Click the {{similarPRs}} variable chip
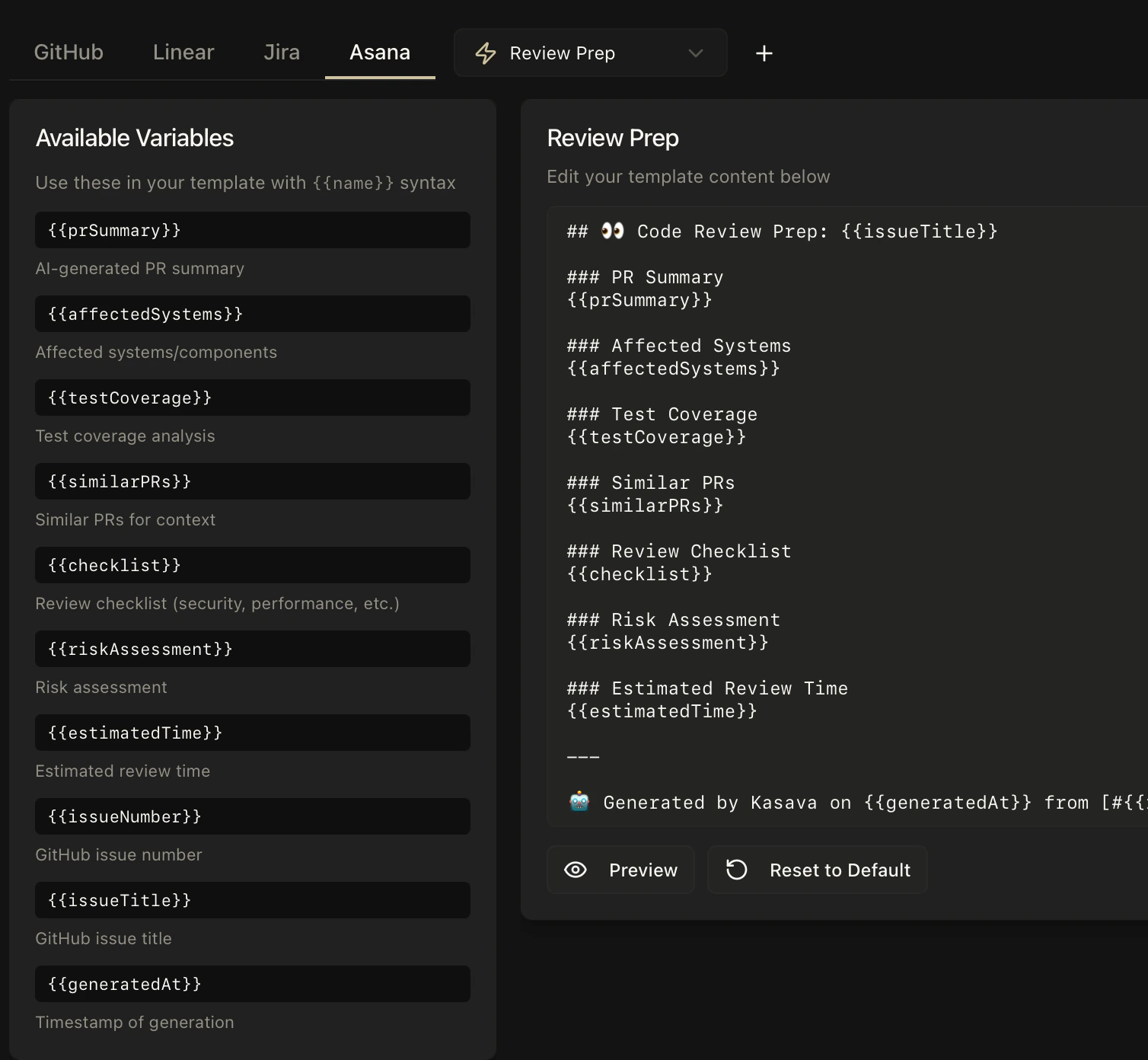 [x=253, y=481]
